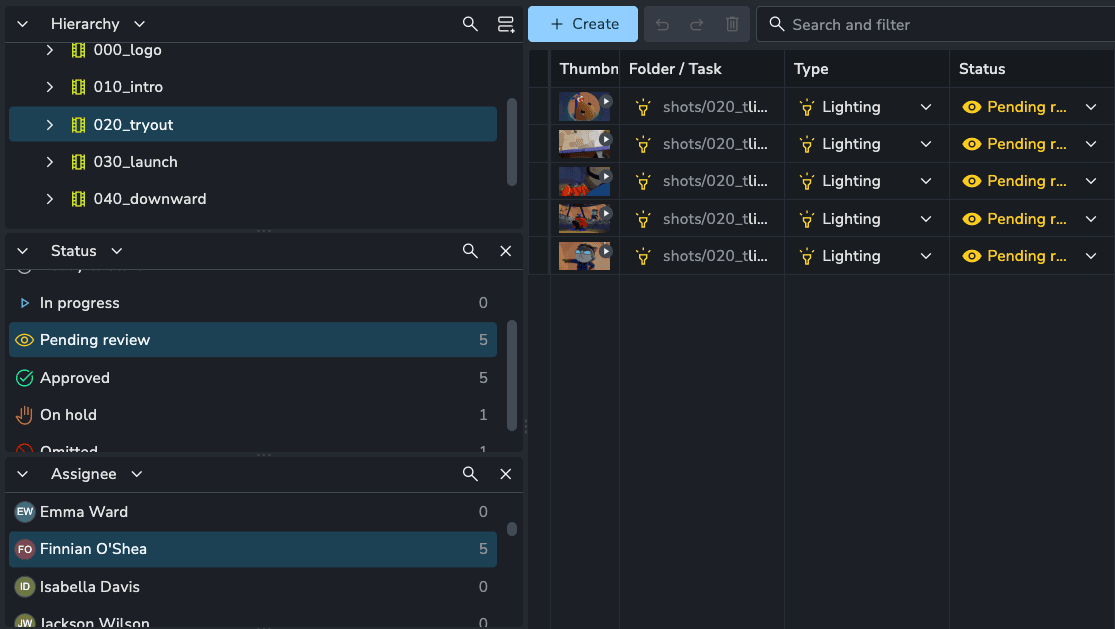Viewport: 1115px width, 629px height.
Task: Close the Assignee filter panel
Action: (506, 474)
